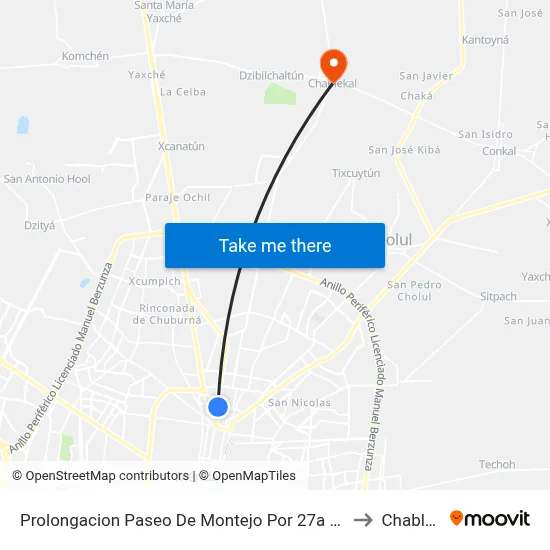Click the blue lake near San Antonio Hool
The height and width of the screenshot is (550, 550).
coord(23,125)
